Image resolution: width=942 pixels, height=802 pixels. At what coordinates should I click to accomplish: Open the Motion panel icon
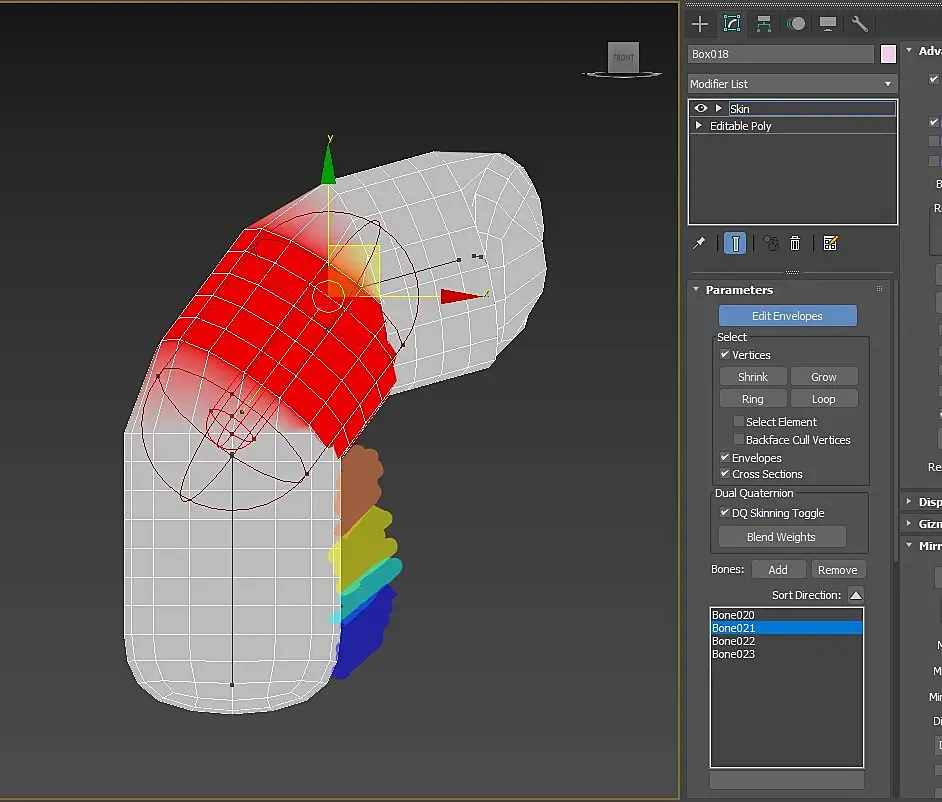(796, 24)
